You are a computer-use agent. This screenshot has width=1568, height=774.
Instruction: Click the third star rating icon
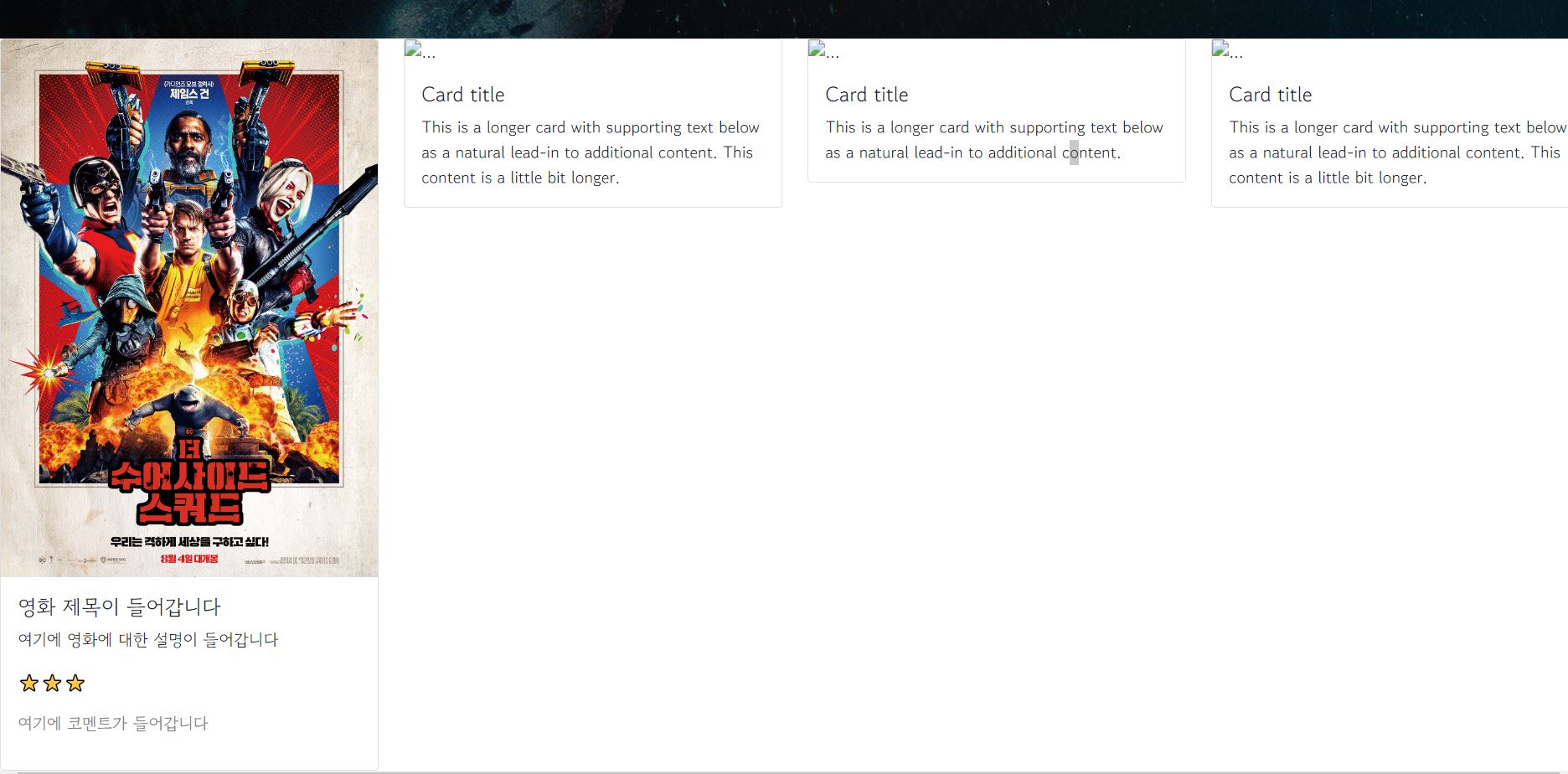[x=75, y=684]
